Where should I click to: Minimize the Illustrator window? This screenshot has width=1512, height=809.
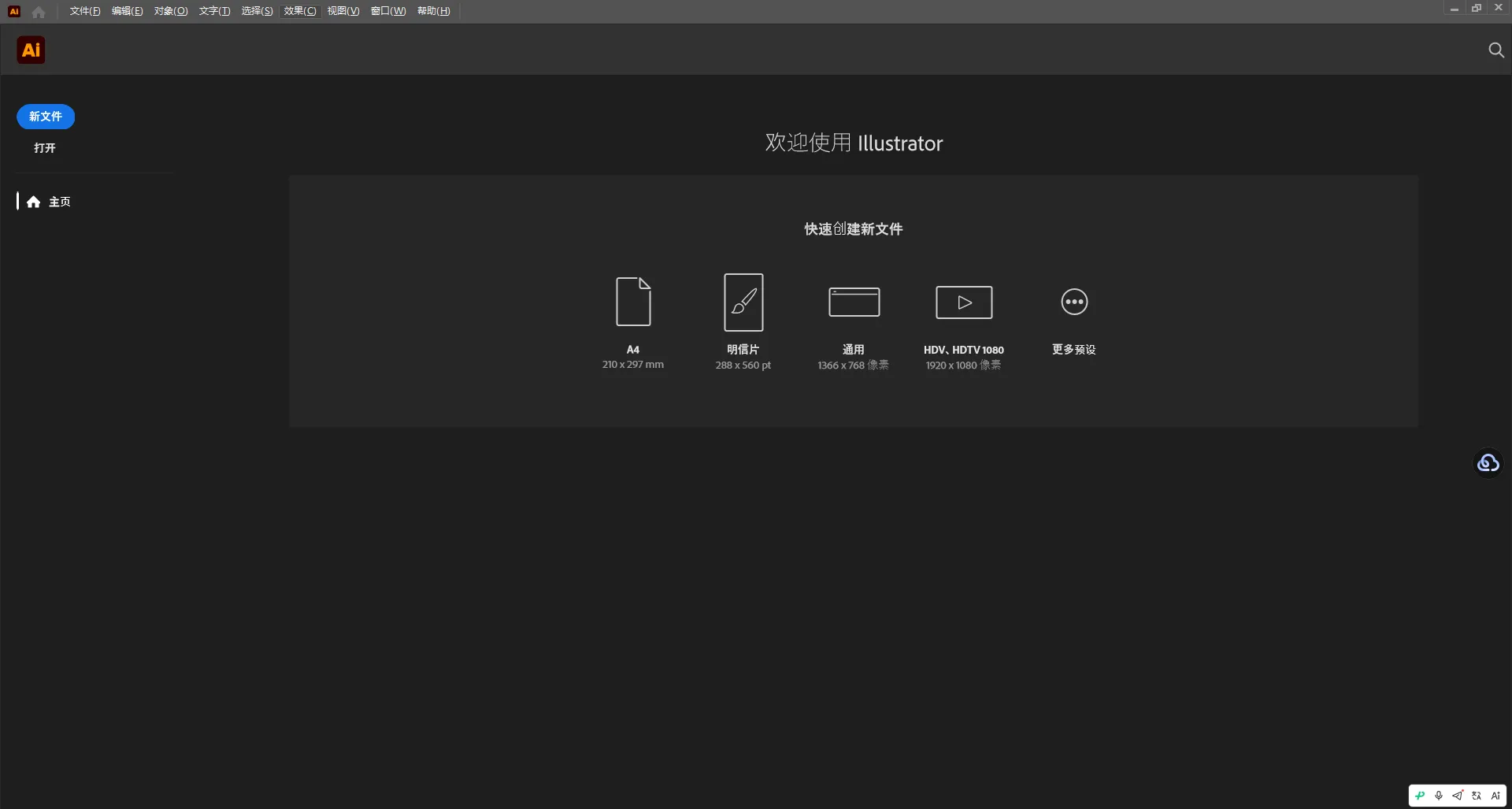tap(1455, 9)
